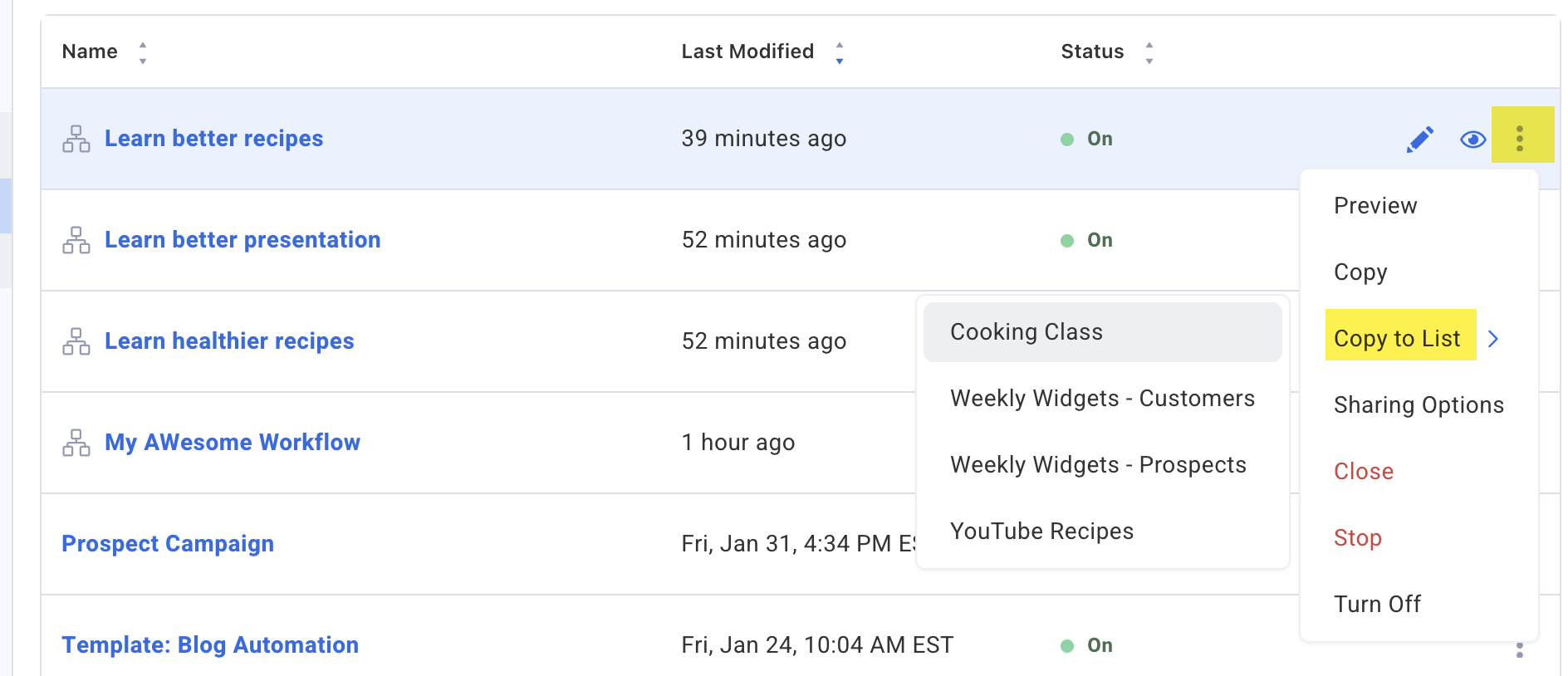Click the pencil edit icon for Learn better recipes
Image resolution: width=1568 pixels, height=676 pixels.
(1419, 140)
